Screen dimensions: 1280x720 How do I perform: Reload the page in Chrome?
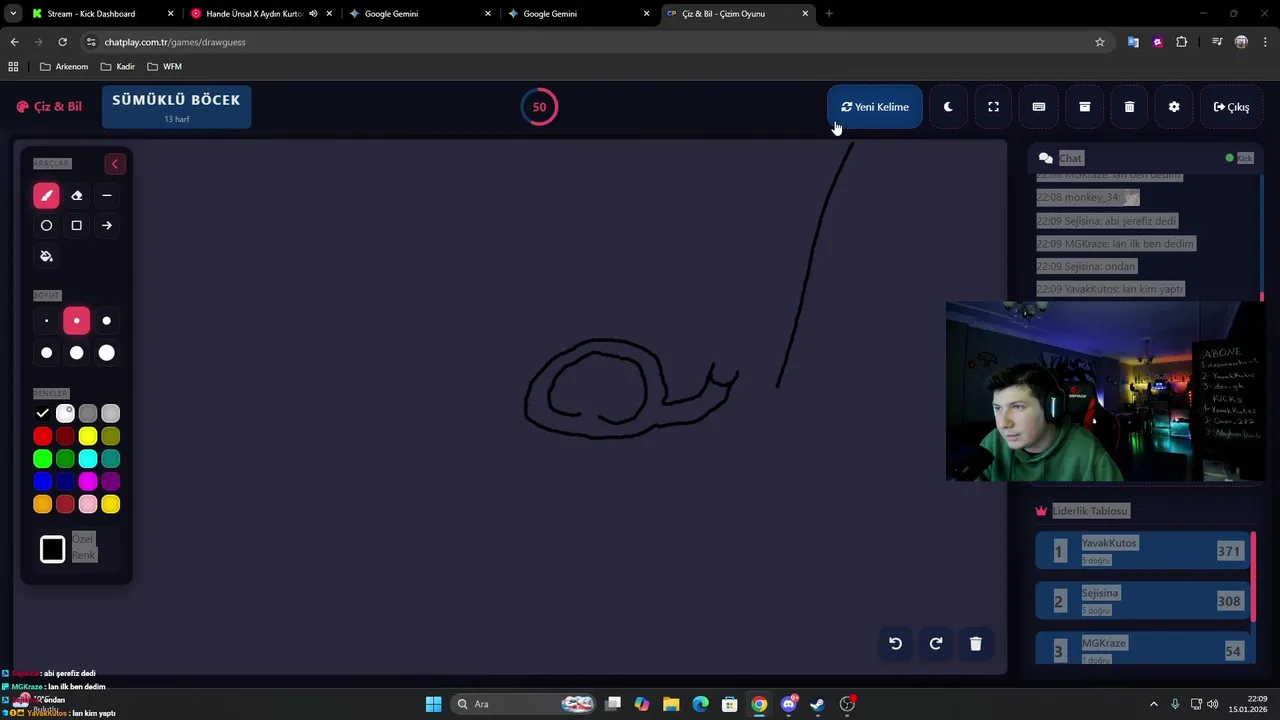62,42
